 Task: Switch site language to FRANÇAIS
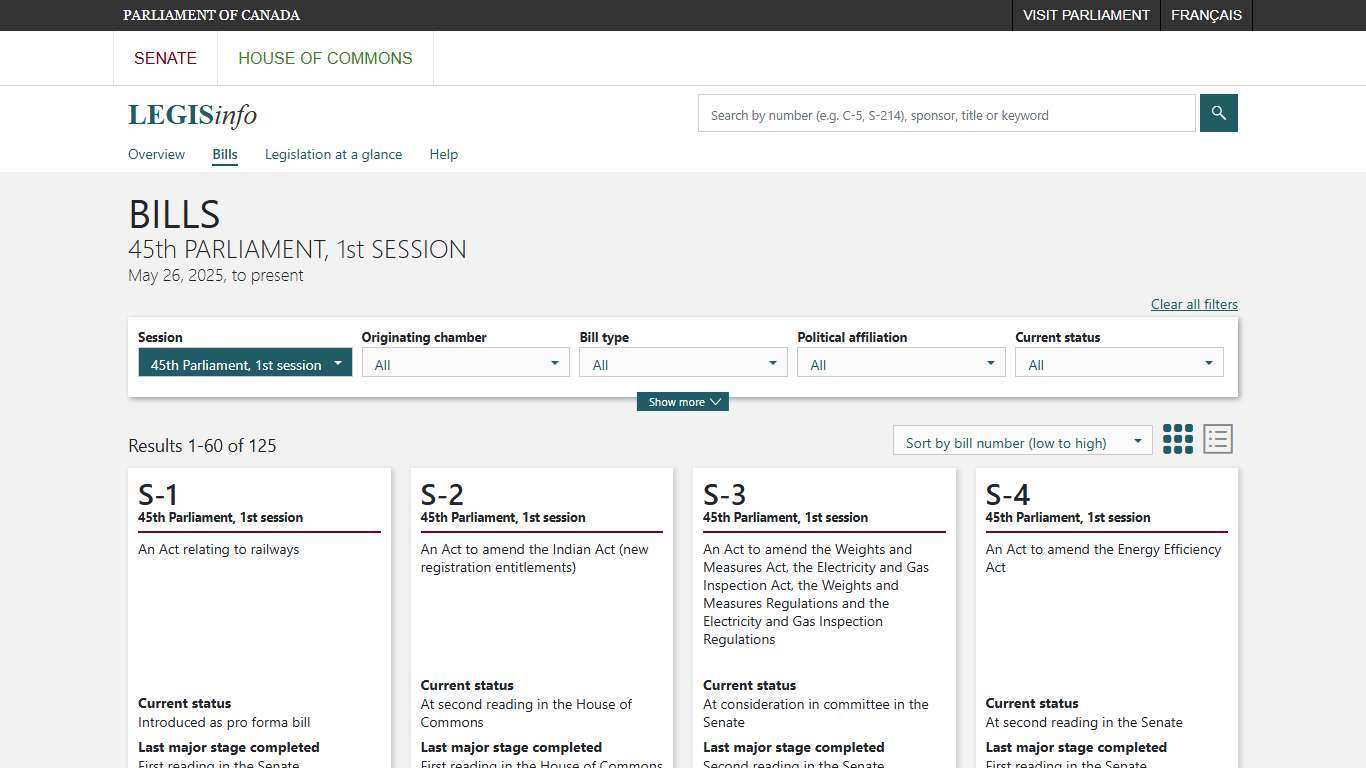(1206, 15)
